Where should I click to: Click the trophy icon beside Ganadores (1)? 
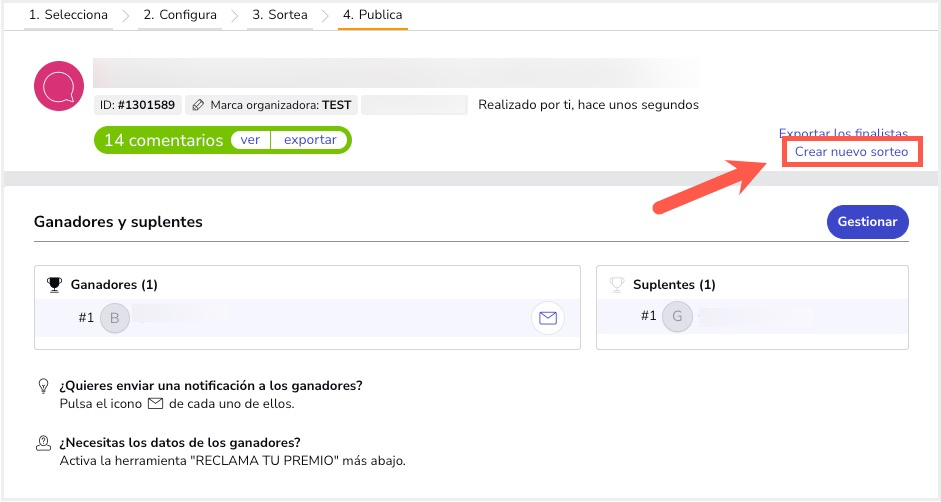tap(54, 285)
